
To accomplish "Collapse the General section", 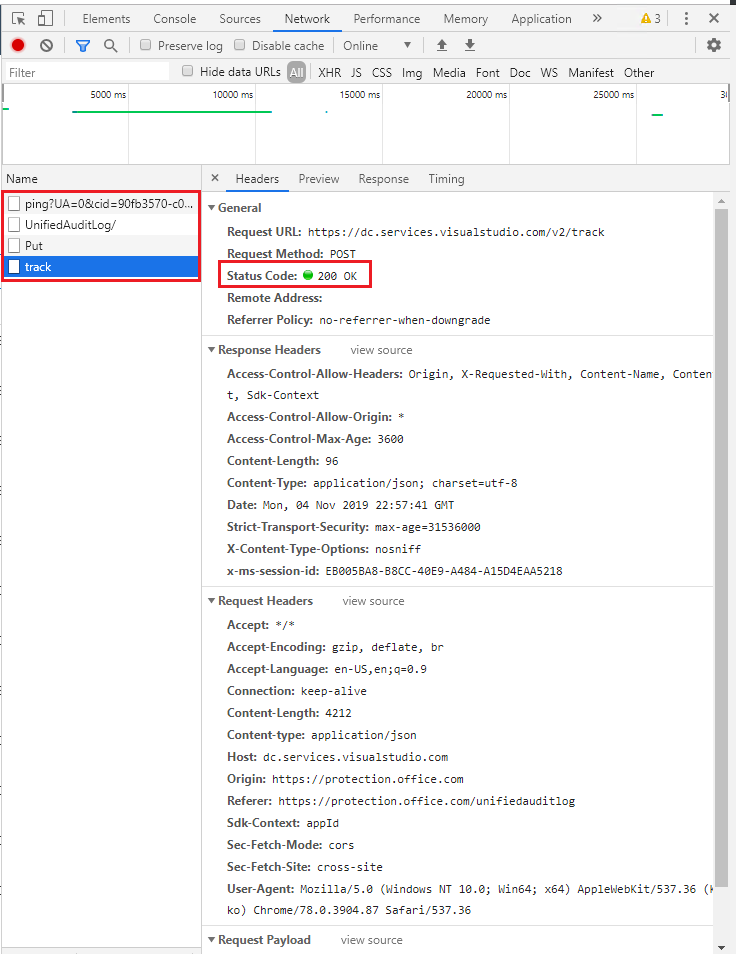I will coord(212,207).
